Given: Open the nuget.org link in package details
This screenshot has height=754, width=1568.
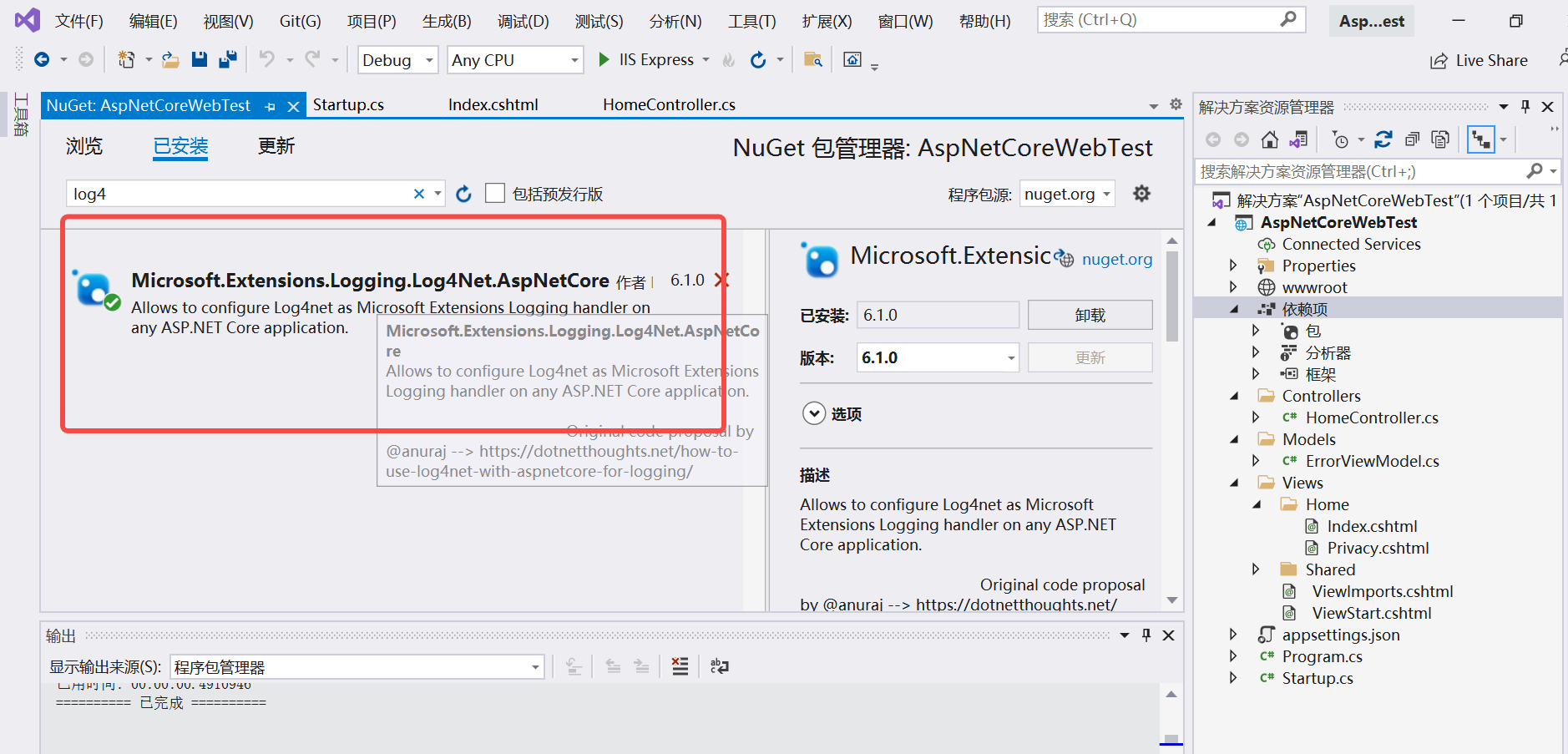Looking at the screenshot, I should pos(1116,260).
